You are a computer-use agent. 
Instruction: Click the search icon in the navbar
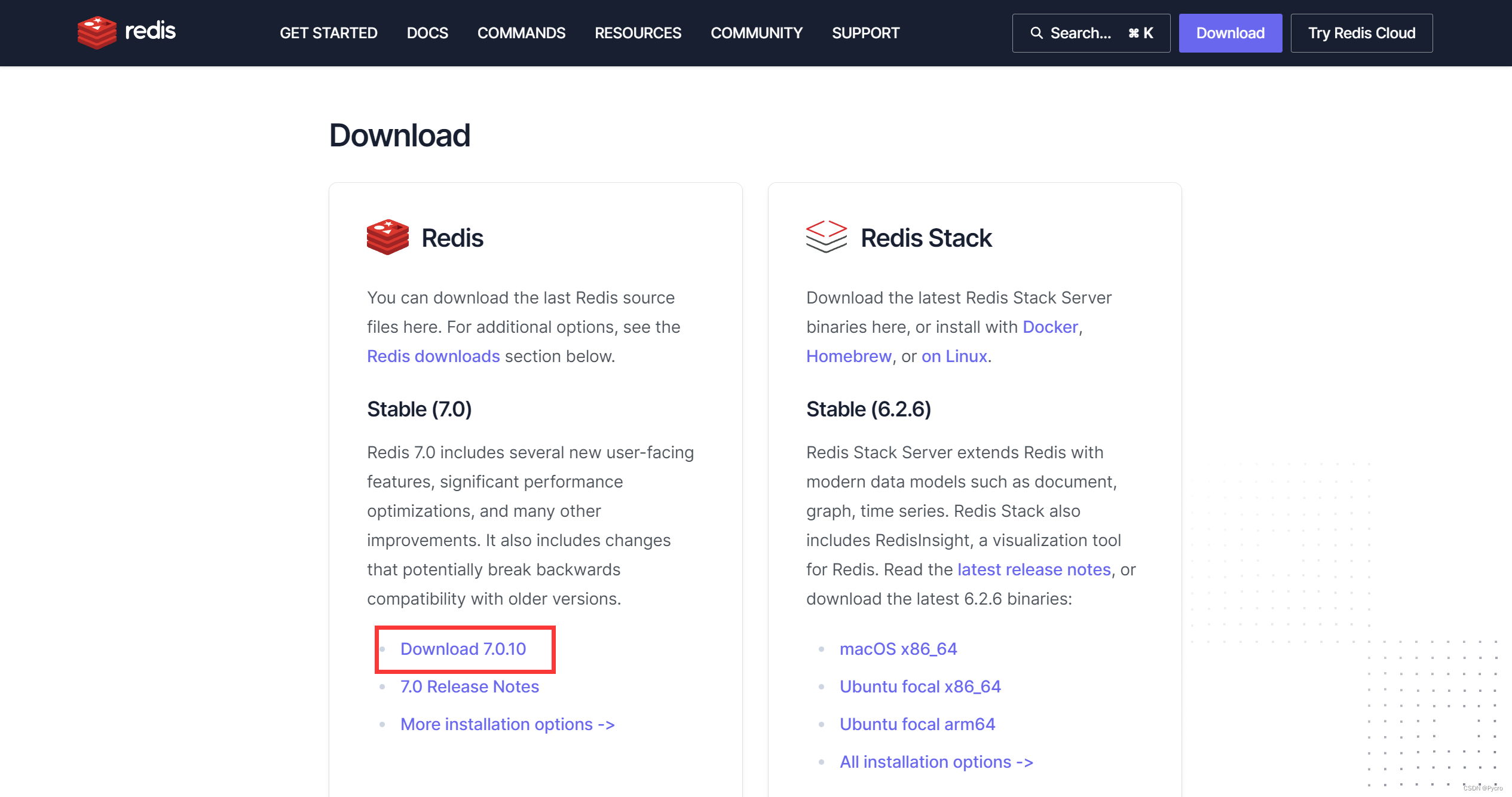tap(1037, 33)
